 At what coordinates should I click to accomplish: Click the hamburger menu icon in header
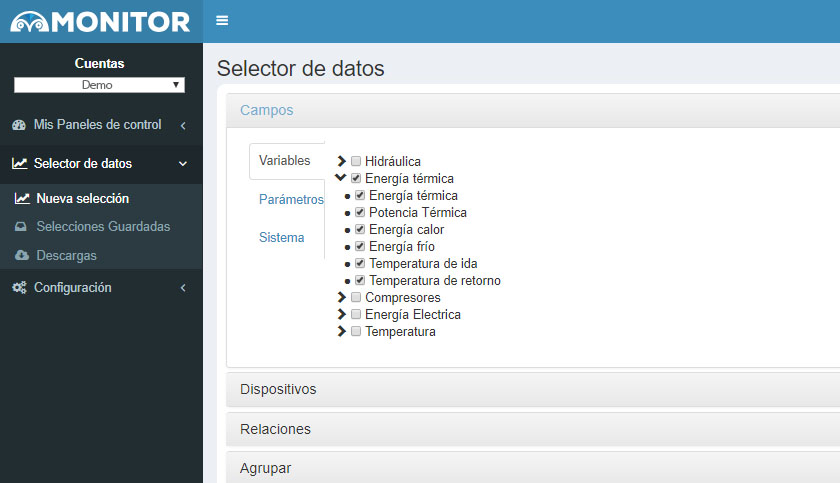[x=222, y=21]
